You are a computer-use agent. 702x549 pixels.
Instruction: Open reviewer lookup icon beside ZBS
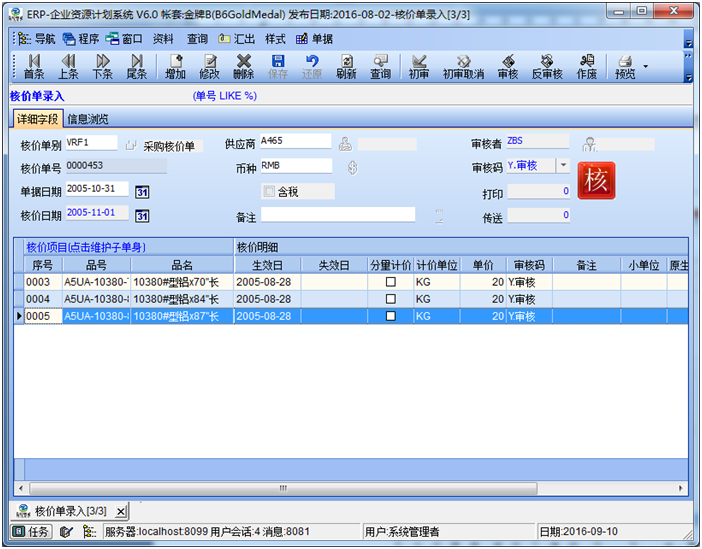(x=589, y=144)
